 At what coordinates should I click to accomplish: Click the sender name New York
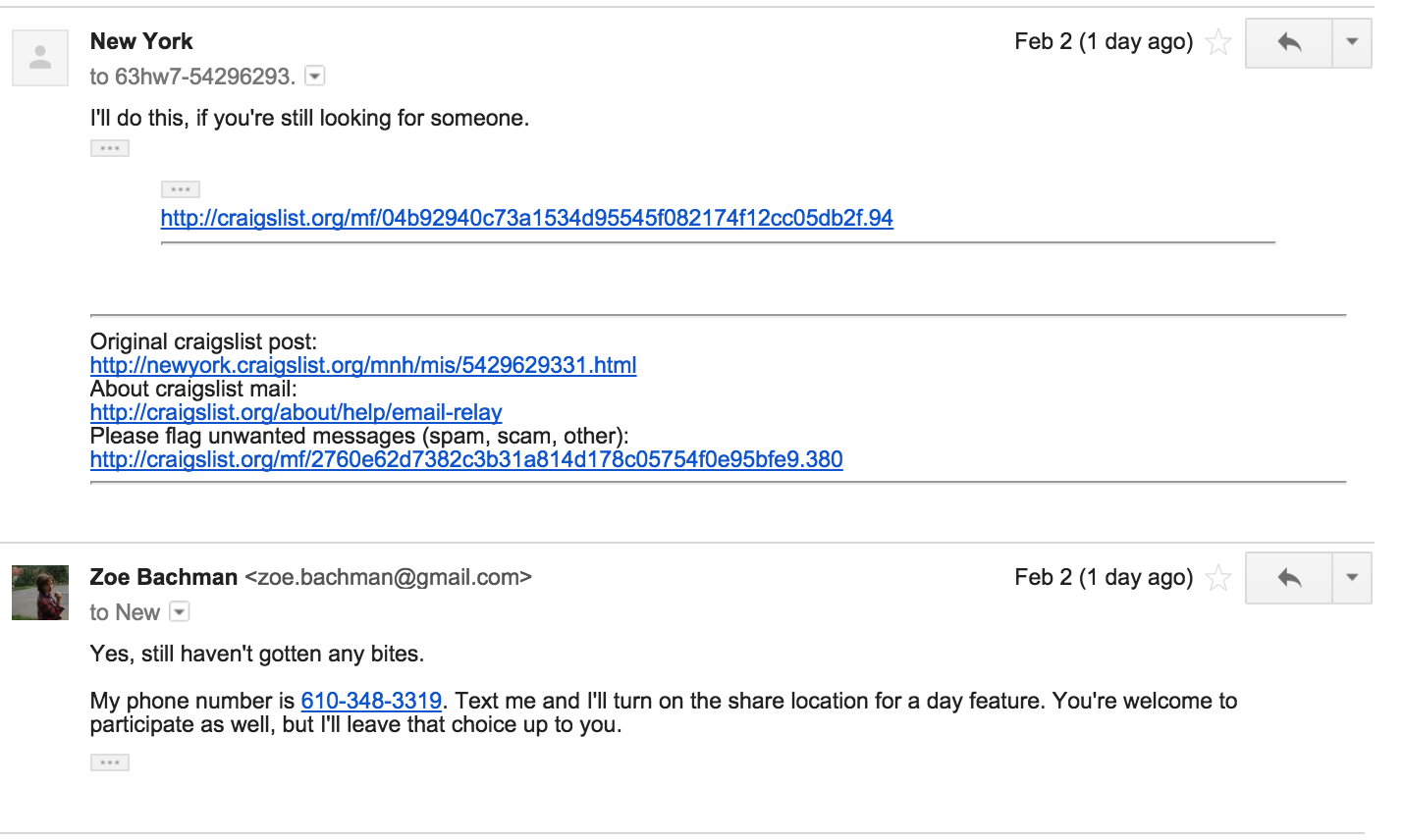coord(141,41)
